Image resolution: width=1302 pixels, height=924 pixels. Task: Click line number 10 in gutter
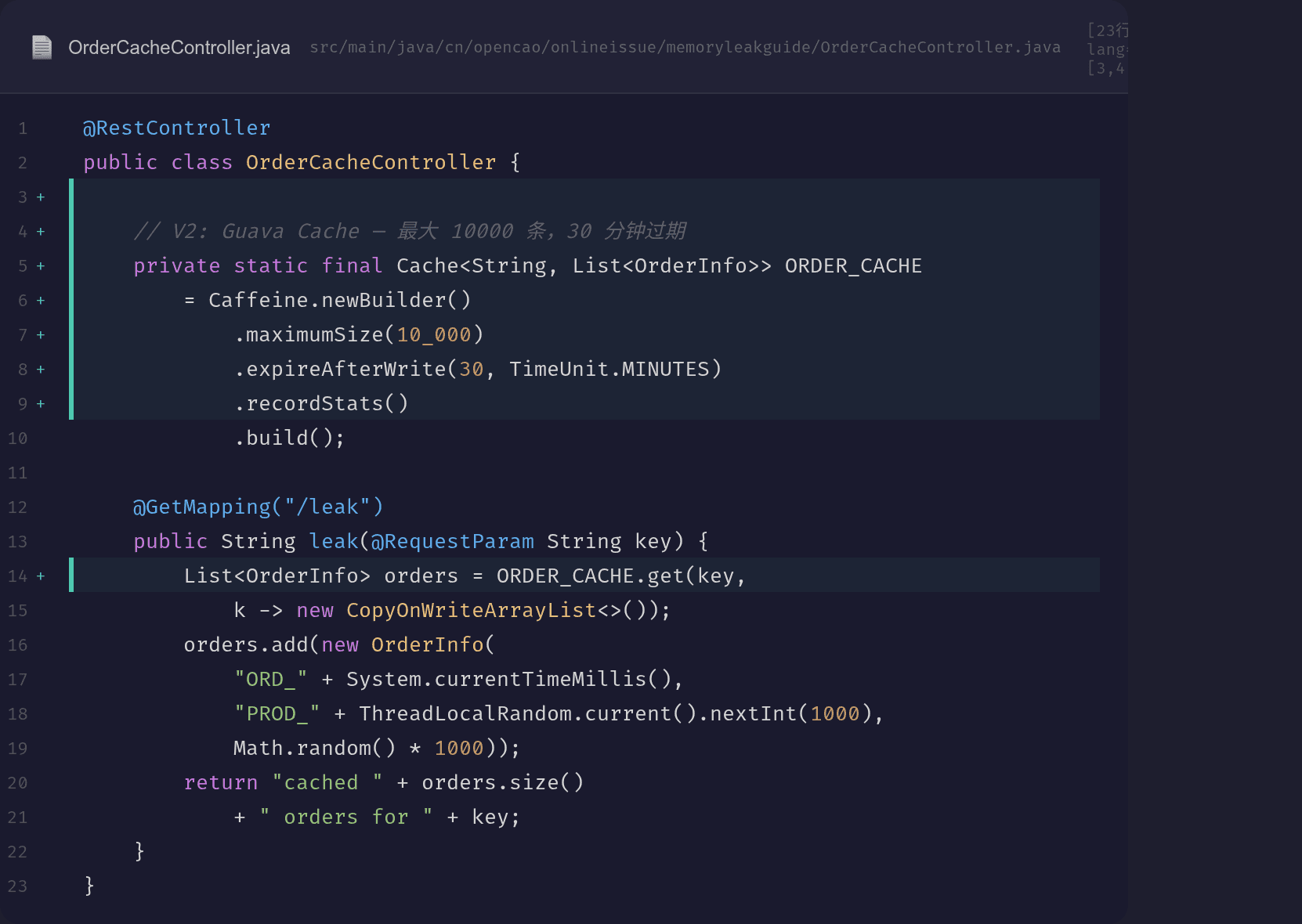(18, 439)
